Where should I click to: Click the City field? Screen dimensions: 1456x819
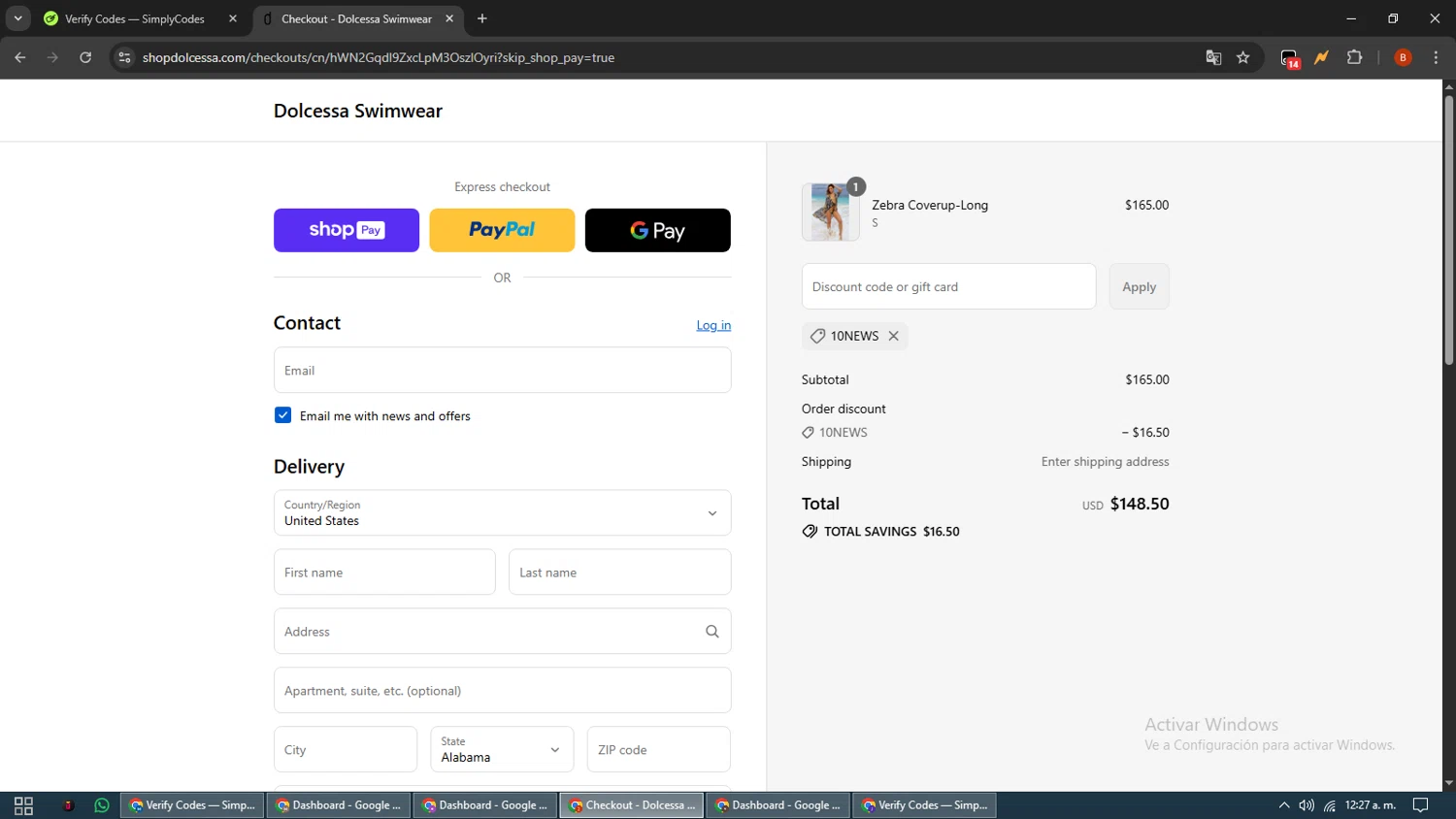coord(346,749)
